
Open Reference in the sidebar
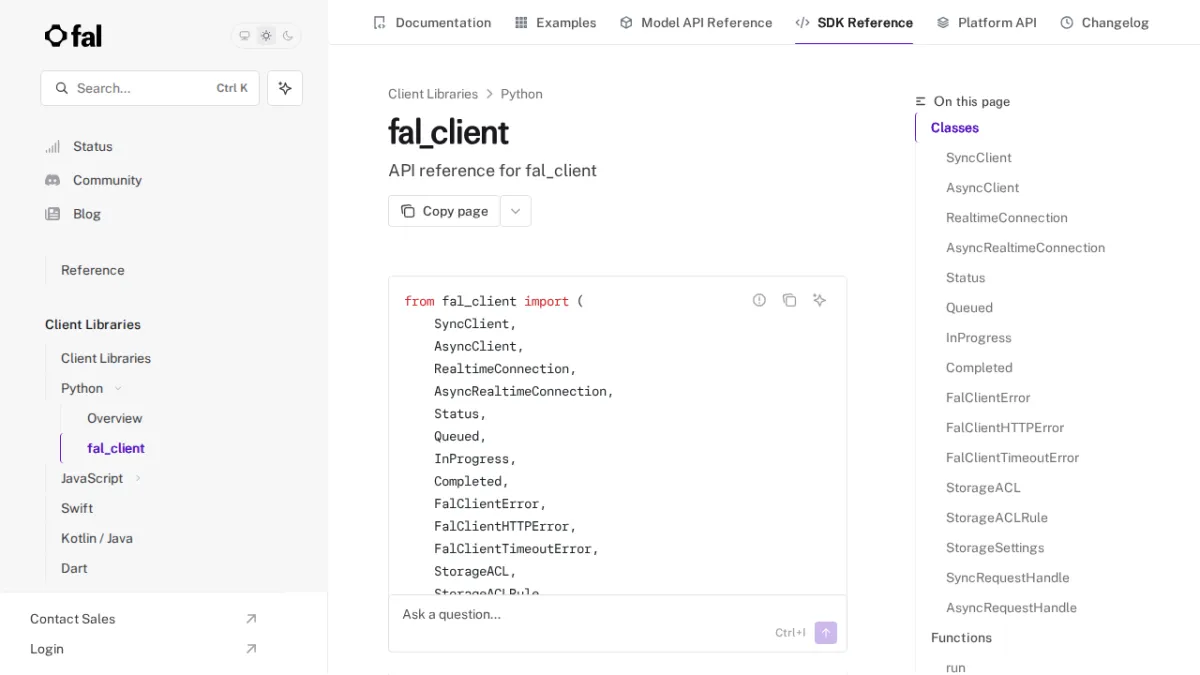coord(93,270)
